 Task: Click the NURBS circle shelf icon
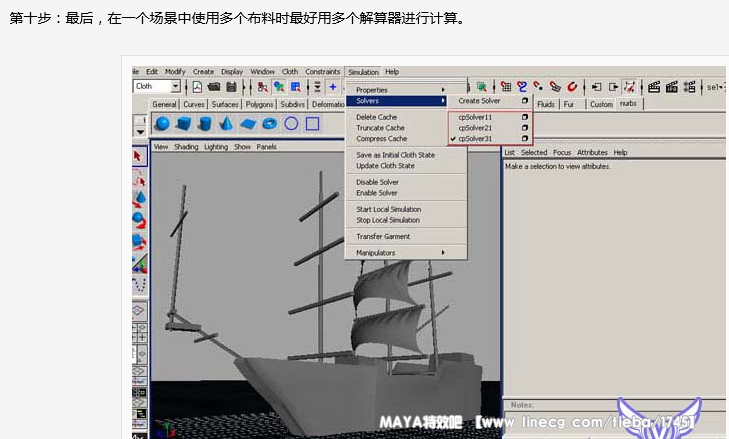(291, 124)
